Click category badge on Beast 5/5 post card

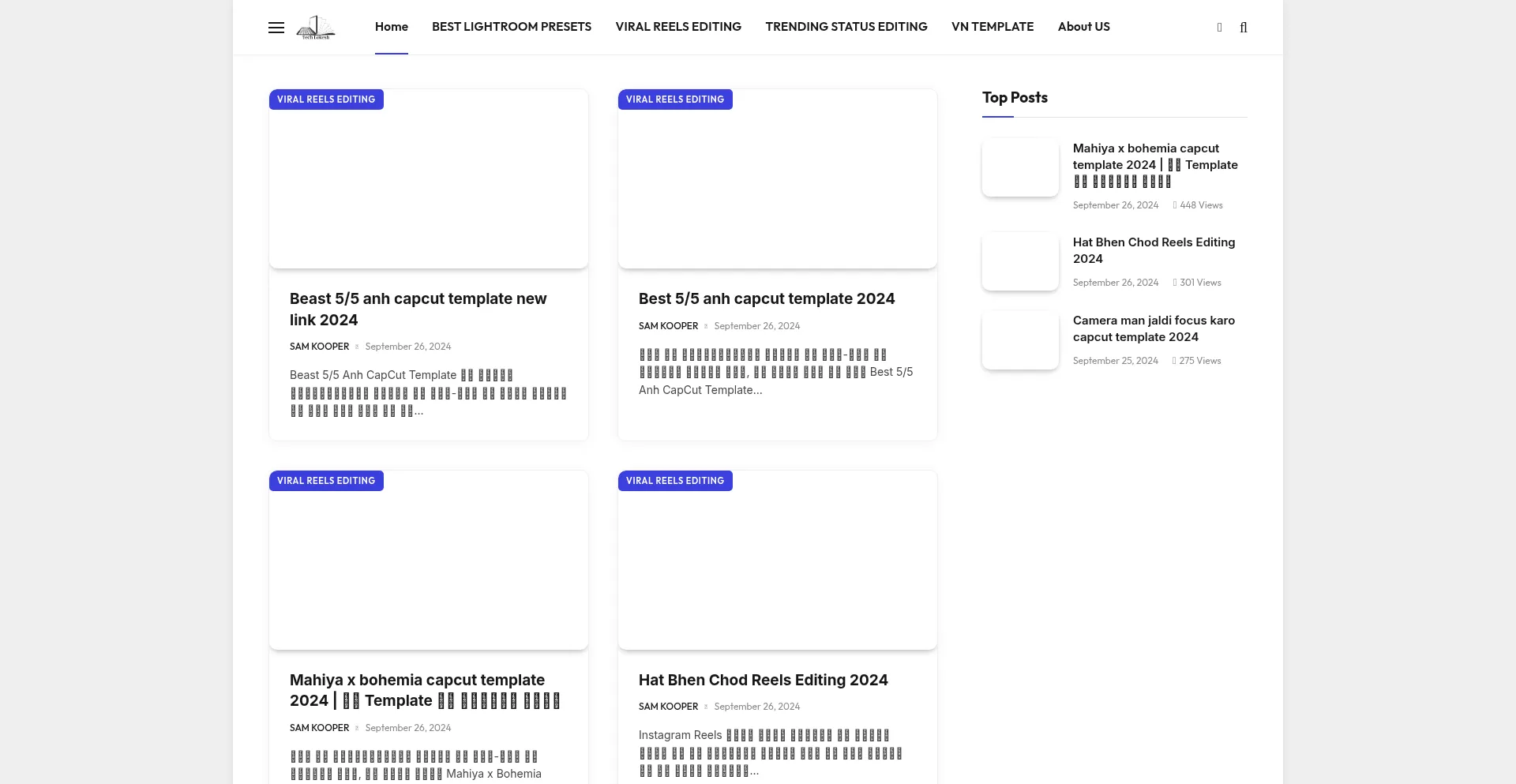[x=326, y=99]
